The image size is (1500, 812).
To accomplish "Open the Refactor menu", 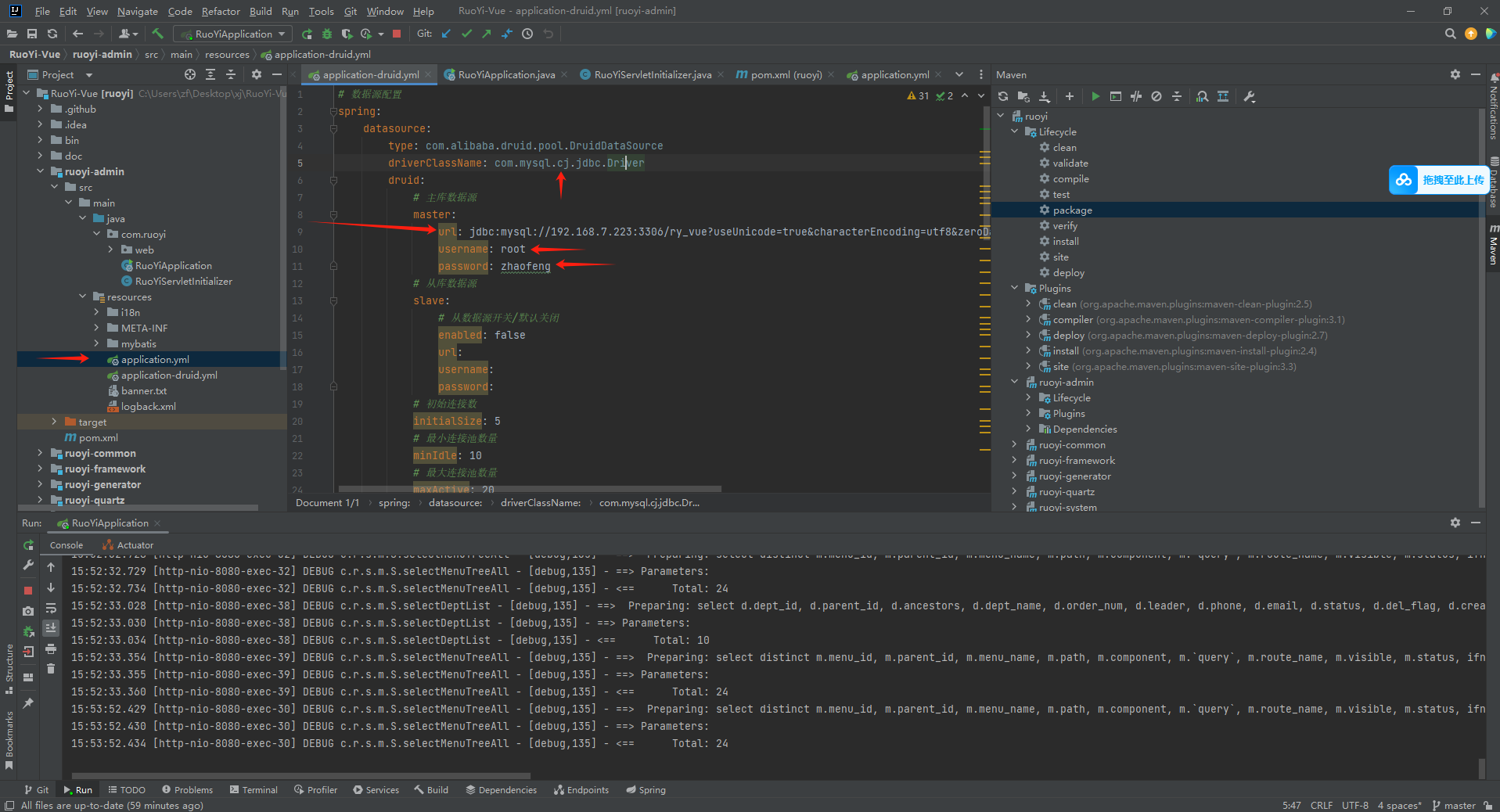I will [x=221, y=11].
